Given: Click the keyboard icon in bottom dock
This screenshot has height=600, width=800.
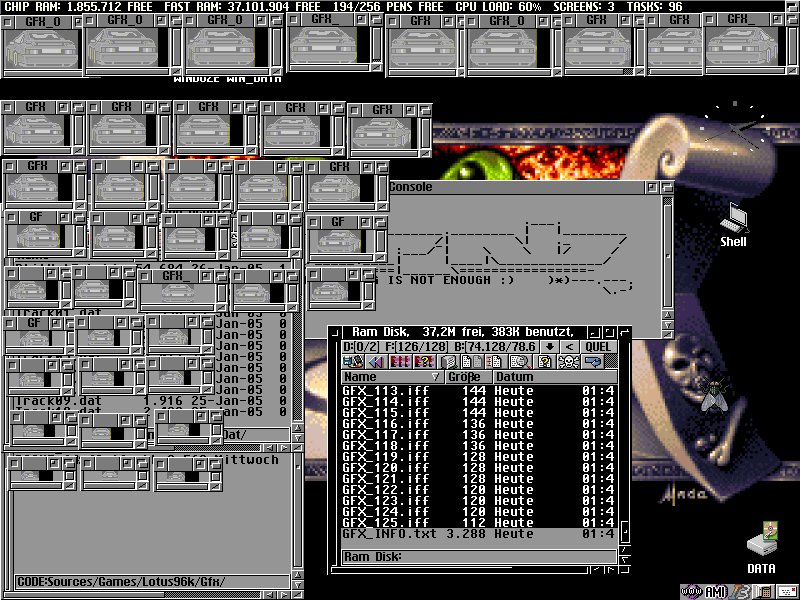Looking at the screenshot, I should click(787, 591).
